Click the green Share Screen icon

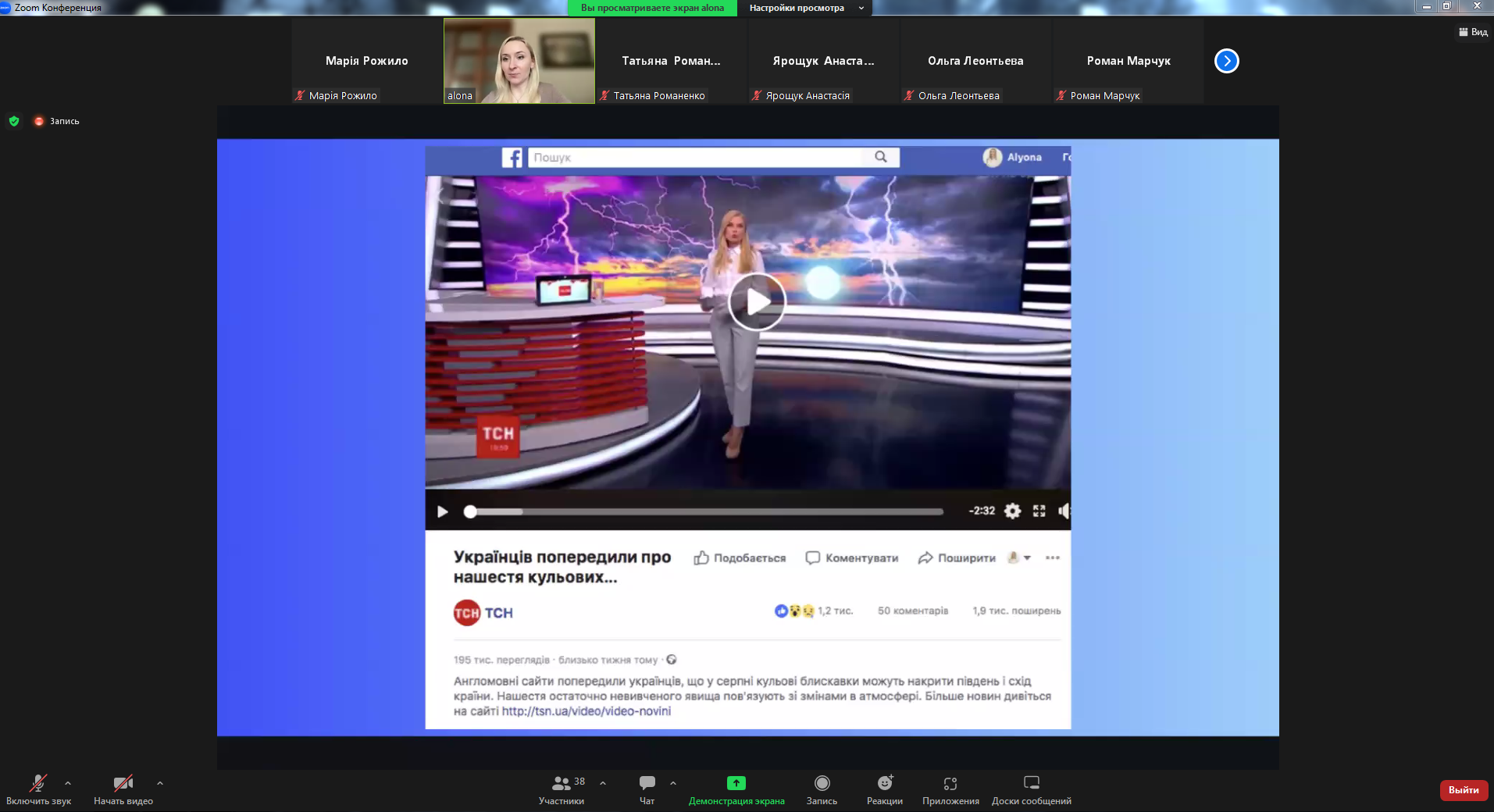[736, 783]
